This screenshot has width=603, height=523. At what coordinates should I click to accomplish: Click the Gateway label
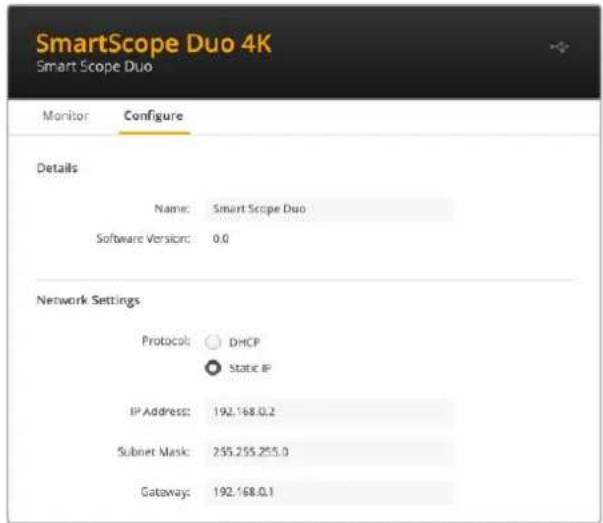165,492
